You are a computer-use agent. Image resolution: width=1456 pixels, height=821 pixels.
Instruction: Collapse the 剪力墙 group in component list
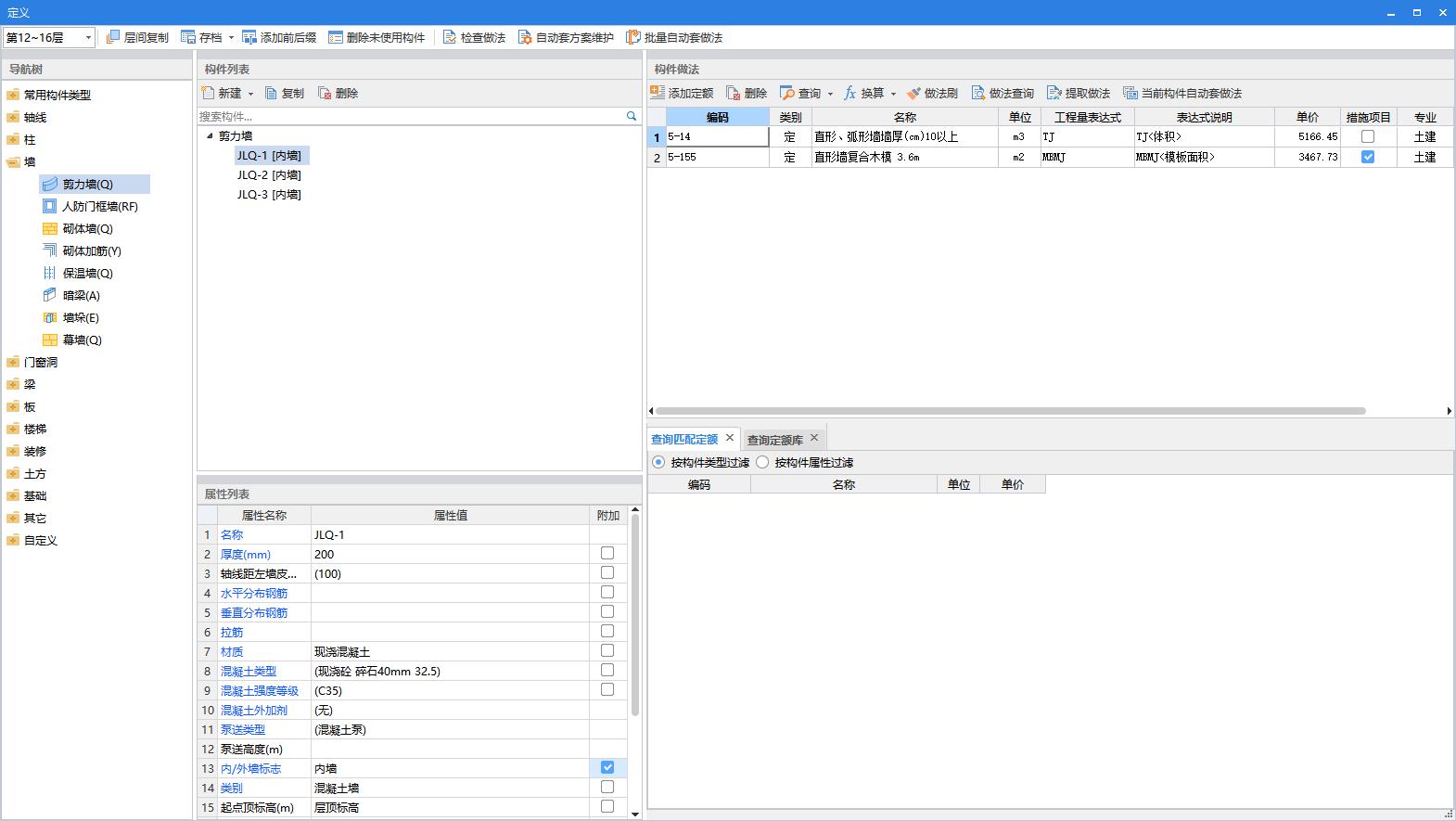click(x=210, y=135)
